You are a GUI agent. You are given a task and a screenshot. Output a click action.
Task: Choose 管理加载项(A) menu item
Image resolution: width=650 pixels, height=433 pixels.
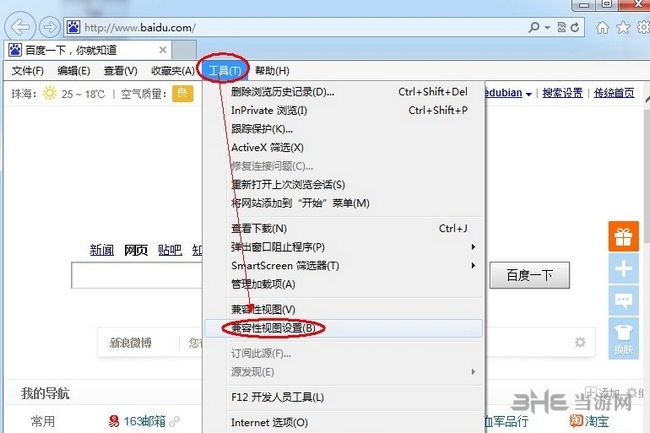coord(343,284)
